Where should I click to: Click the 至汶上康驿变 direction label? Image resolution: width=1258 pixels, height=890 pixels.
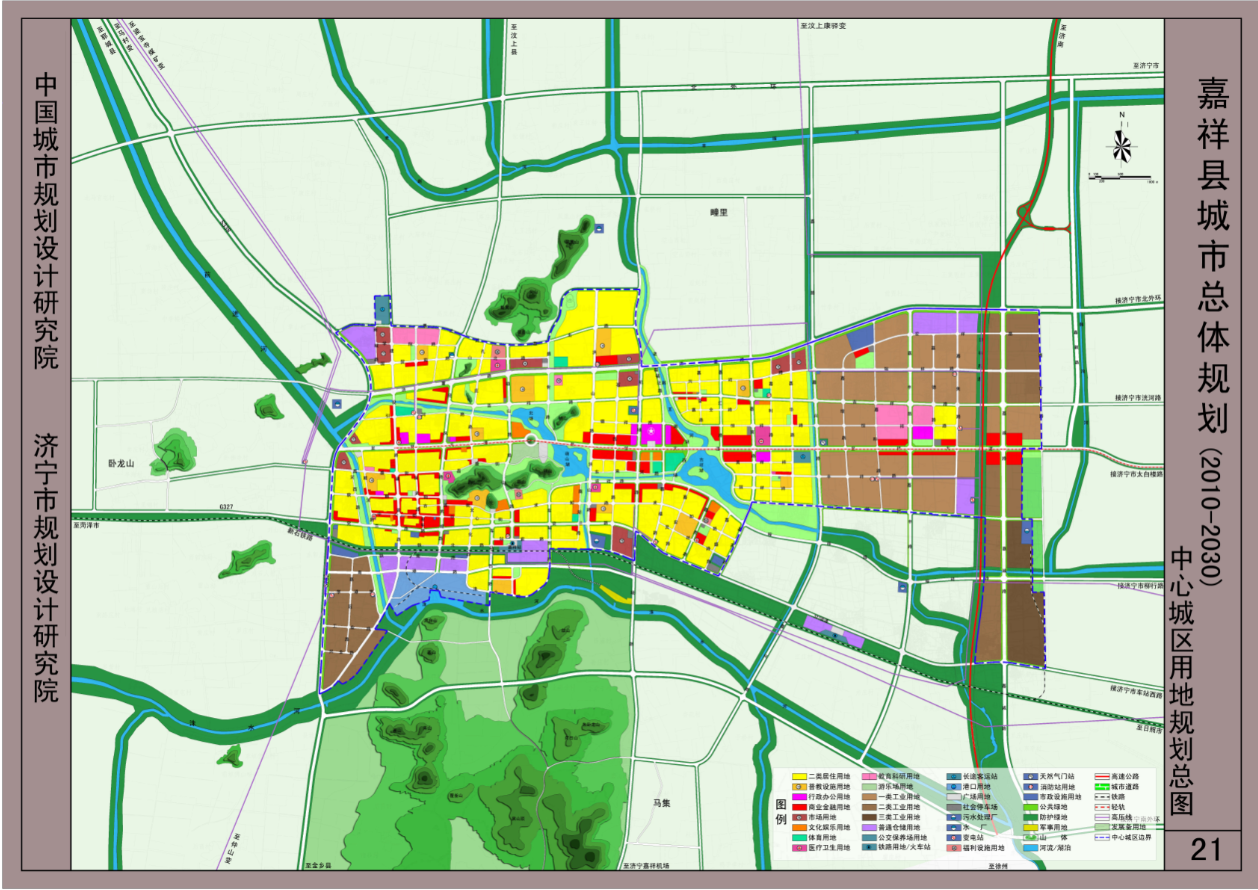tap(823, 25)
